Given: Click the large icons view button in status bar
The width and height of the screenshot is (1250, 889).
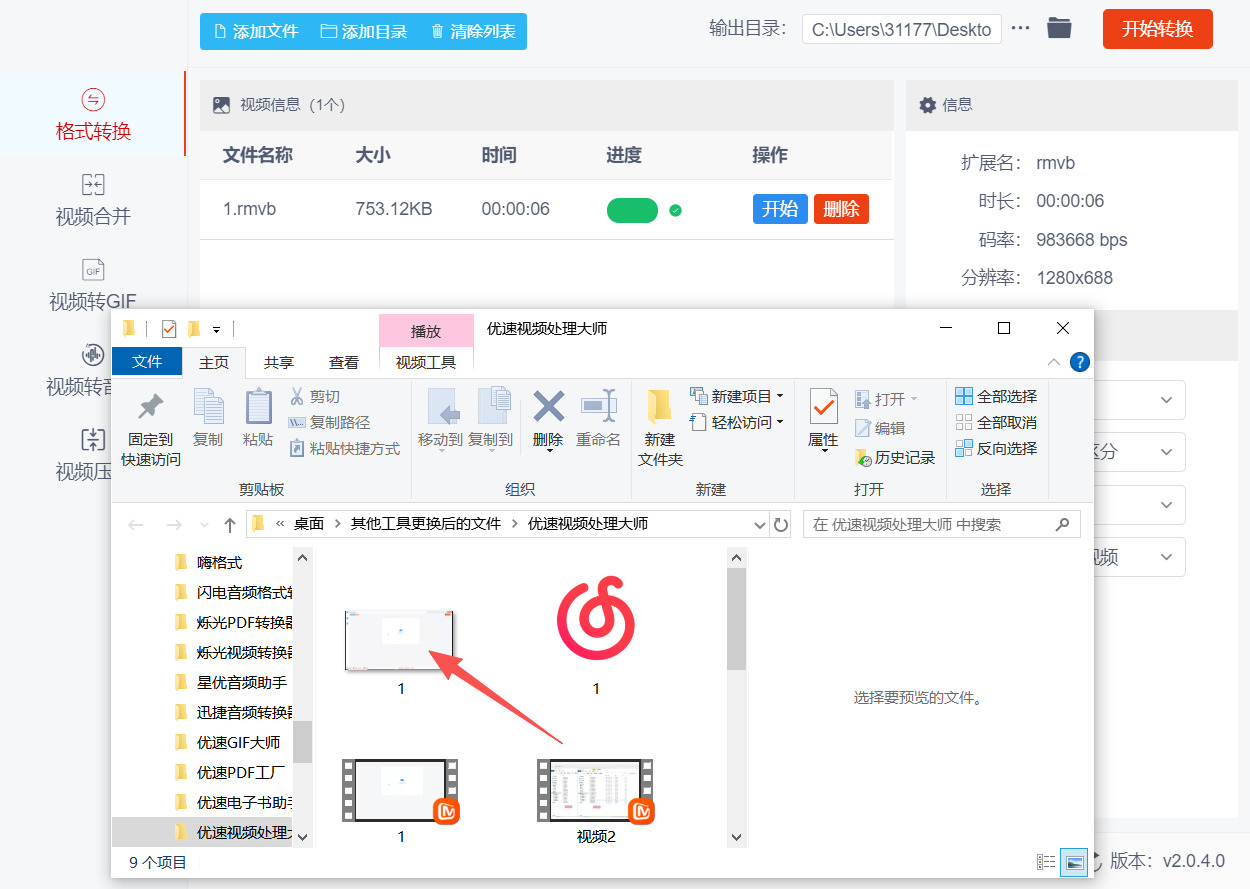Looking at the screenshot, I should 1074,862.
